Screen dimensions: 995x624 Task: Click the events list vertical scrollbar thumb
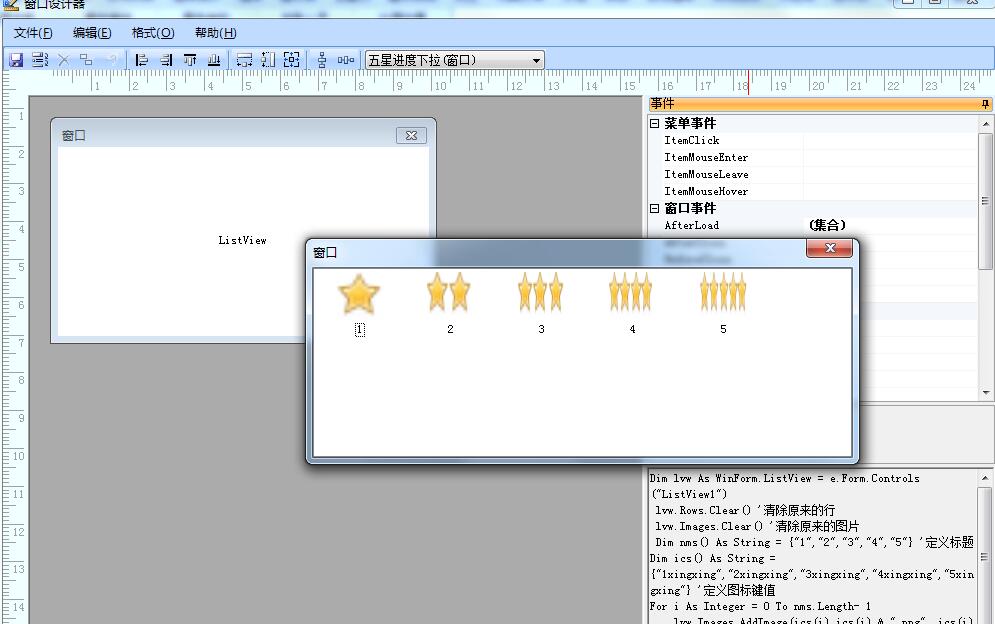[x=985, y=201]
